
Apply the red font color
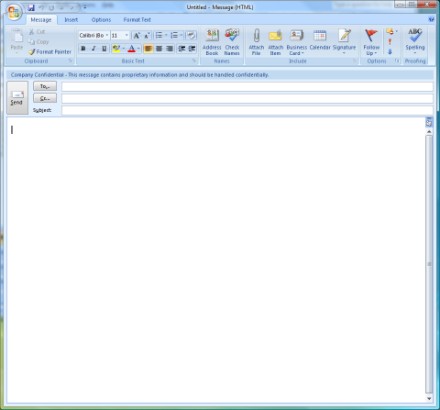click(132, 49)
